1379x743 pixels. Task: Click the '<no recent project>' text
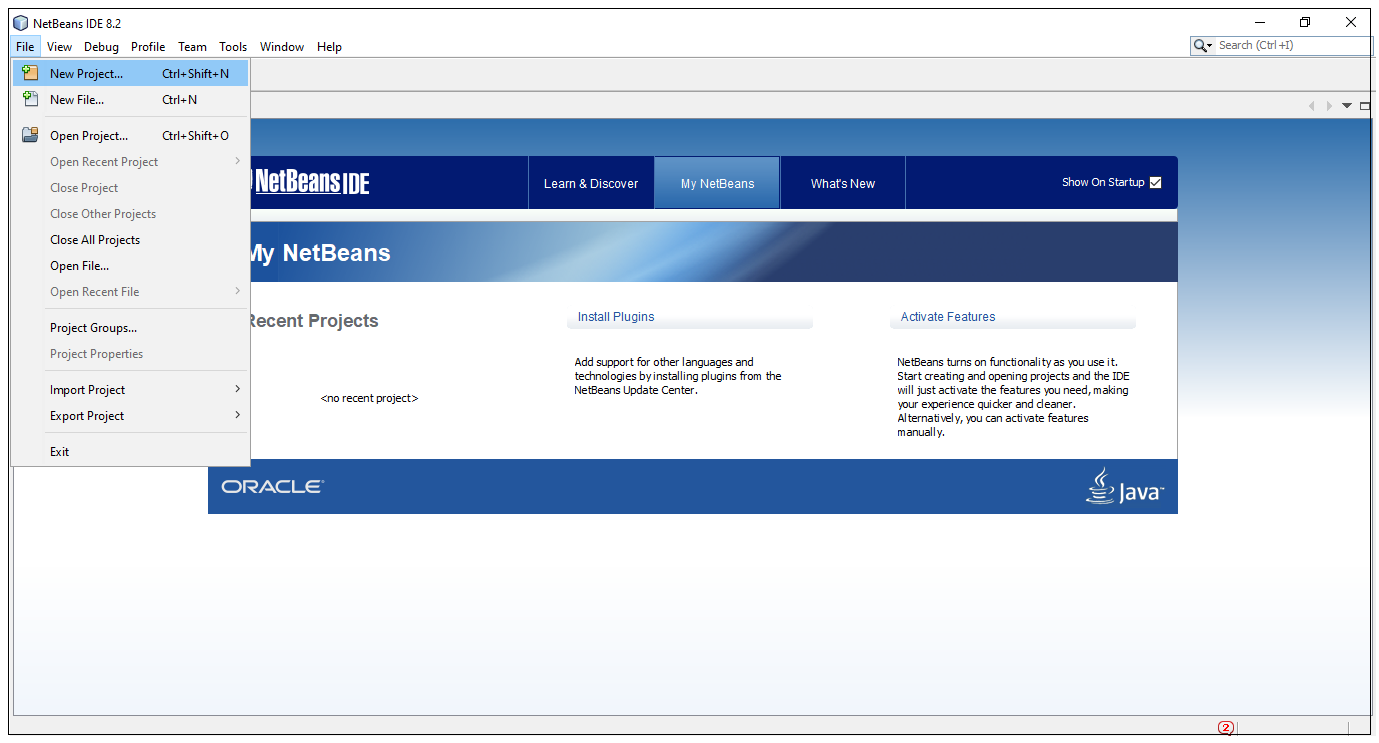369,398
